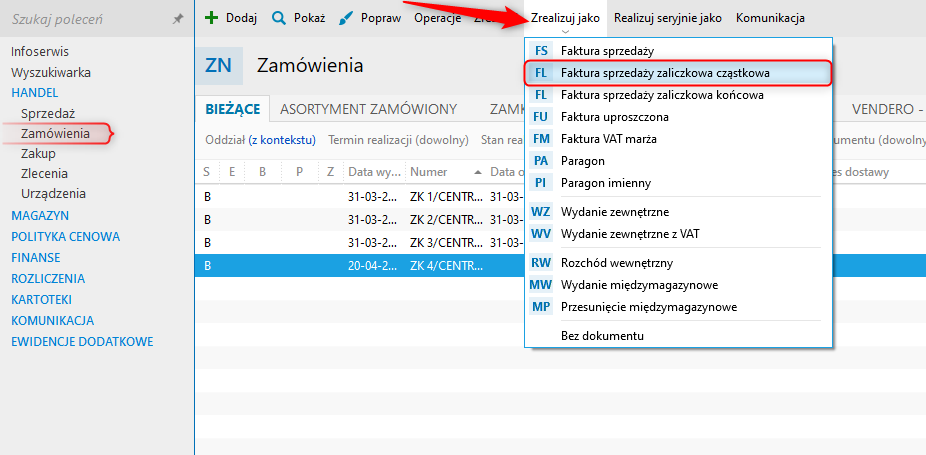Screen dimensions: 926x455
Task: Open the Oddział (z kontekstu) filter
Action: click(260, 140)
